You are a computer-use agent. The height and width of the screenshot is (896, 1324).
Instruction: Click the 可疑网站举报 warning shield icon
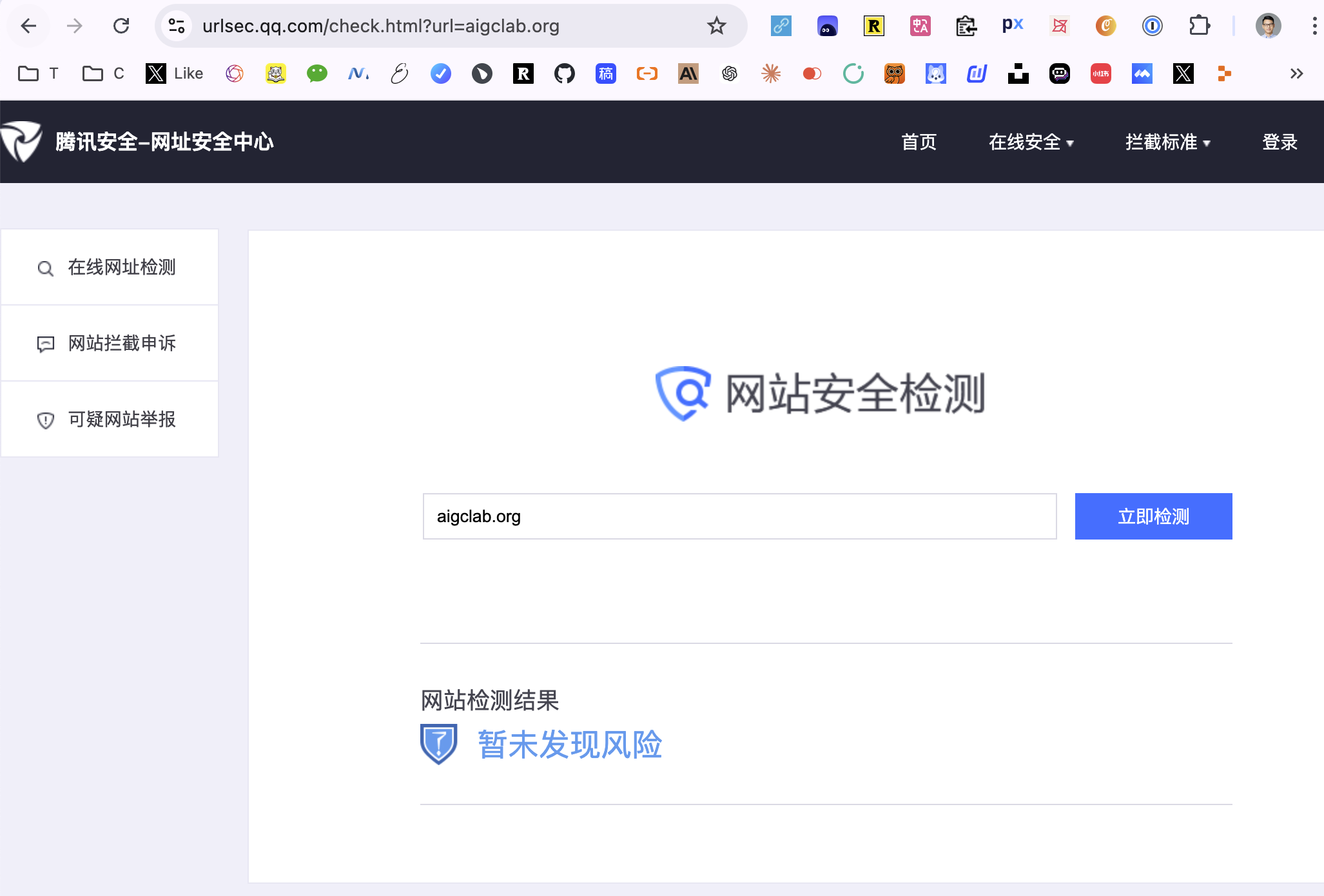(x=44, y=420)
